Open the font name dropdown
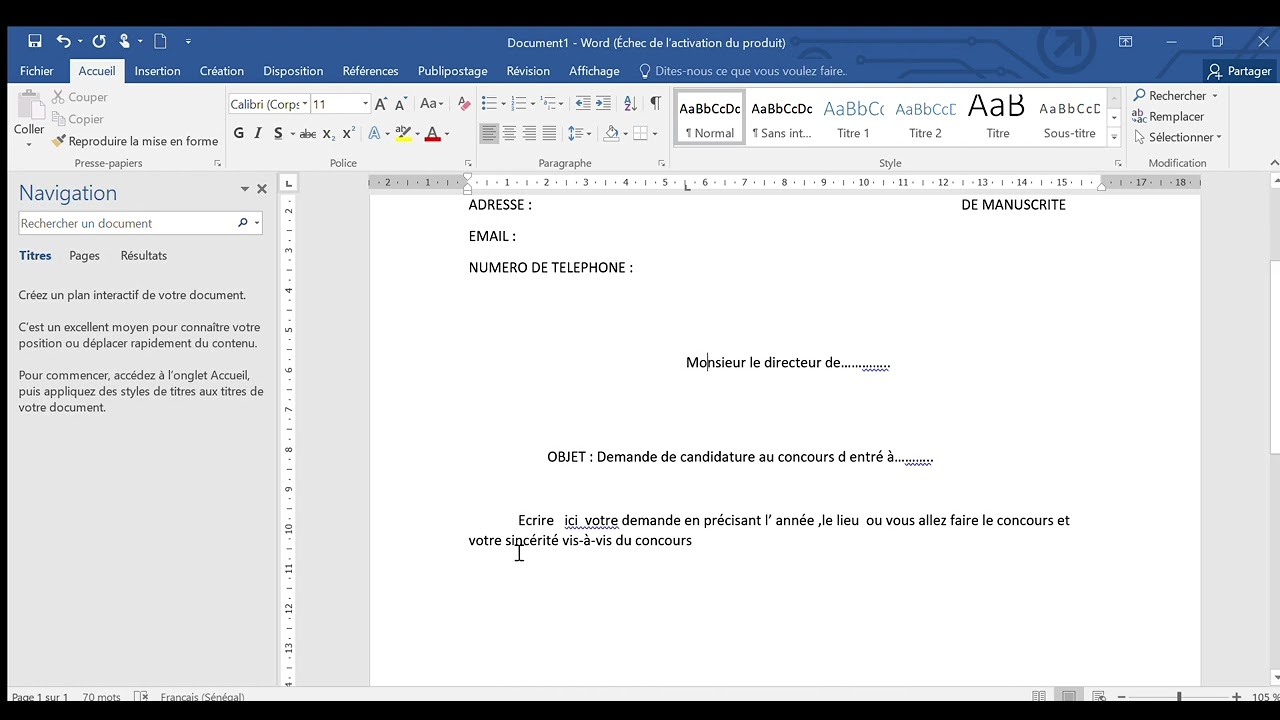The height and width of the screenshot is (720, 1280). point(305,104)
